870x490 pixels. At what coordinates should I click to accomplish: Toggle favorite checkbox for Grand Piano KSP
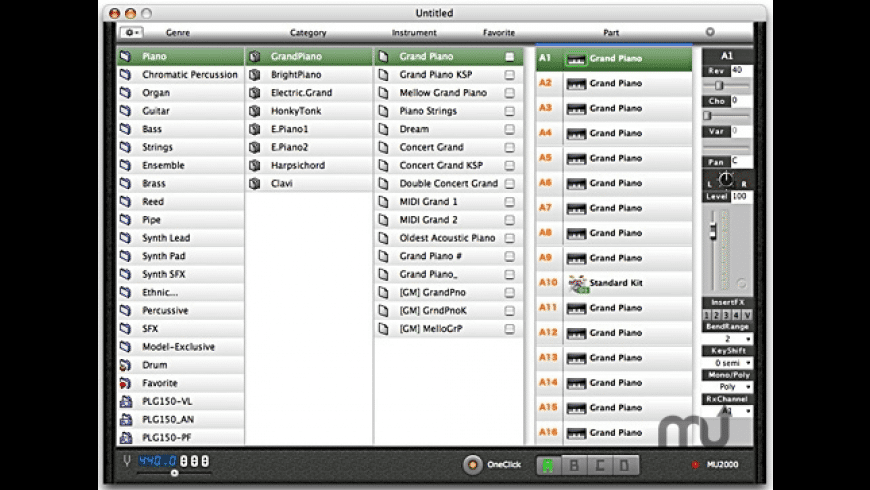click(x=509, y=75)
